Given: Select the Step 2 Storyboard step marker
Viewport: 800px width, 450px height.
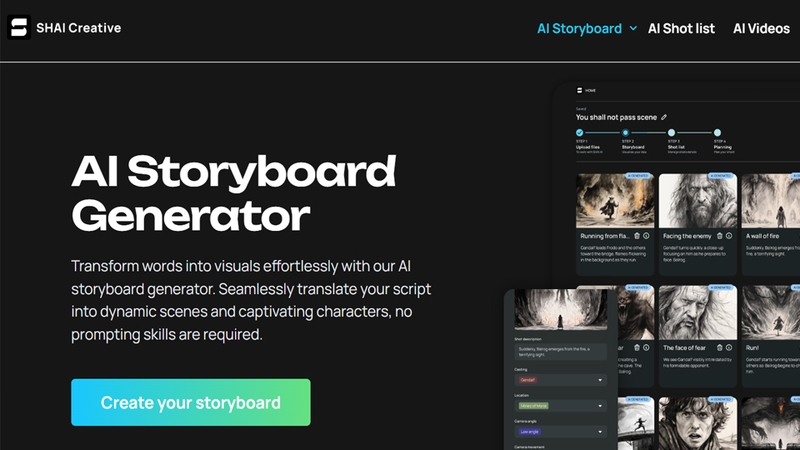Looking at the screenshot, I should (x=626, y=133).
